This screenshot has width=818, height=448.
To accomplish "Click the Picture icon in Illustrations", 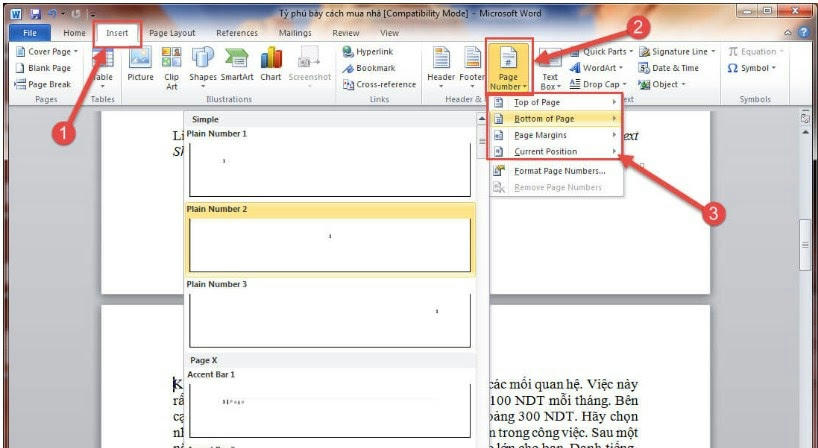I will (x=140, y=64).
